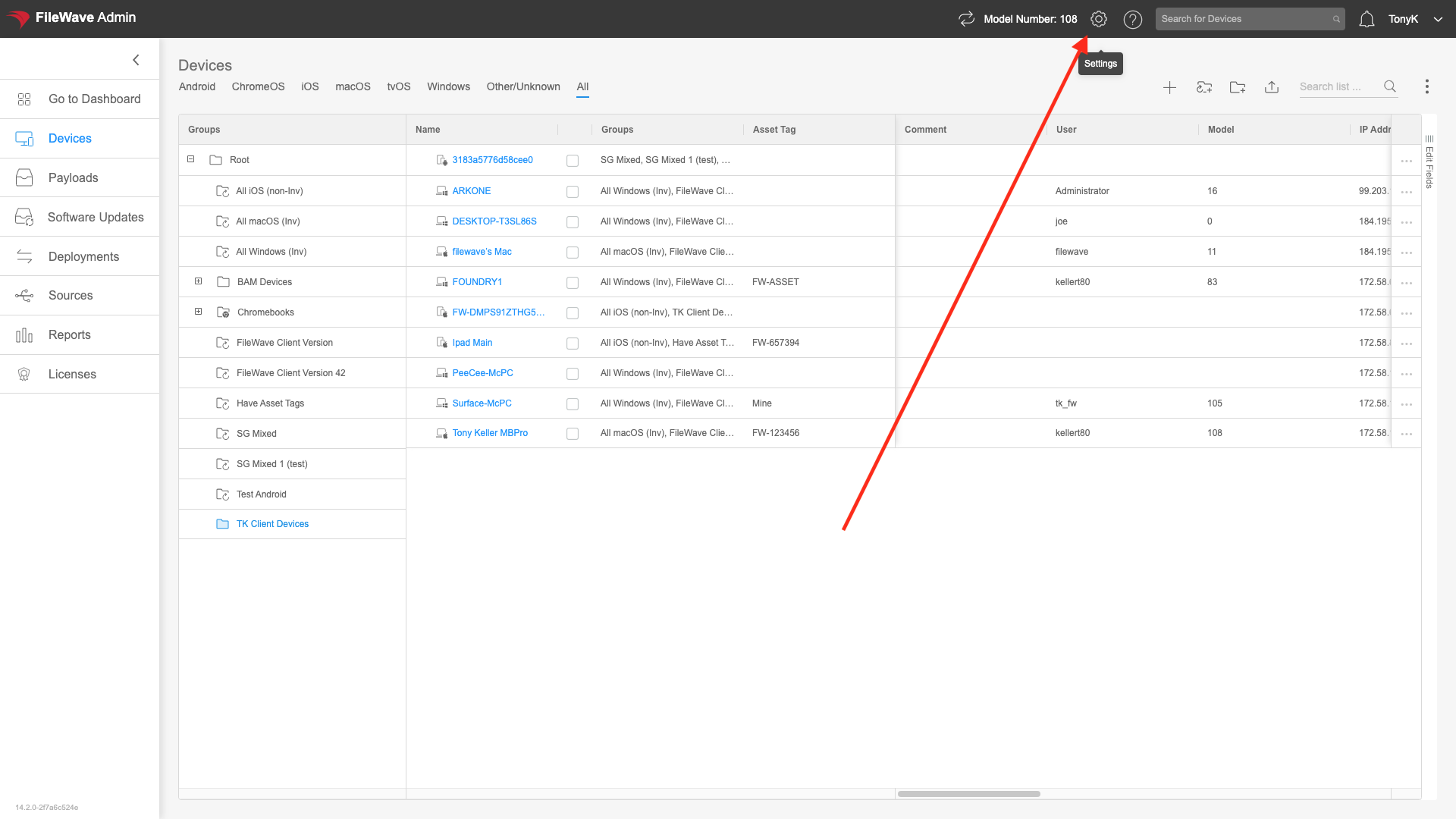Viewport: 1456px width, 819px height.
Task: Go to Dashboard in sidebar
Action: [80, 99]
